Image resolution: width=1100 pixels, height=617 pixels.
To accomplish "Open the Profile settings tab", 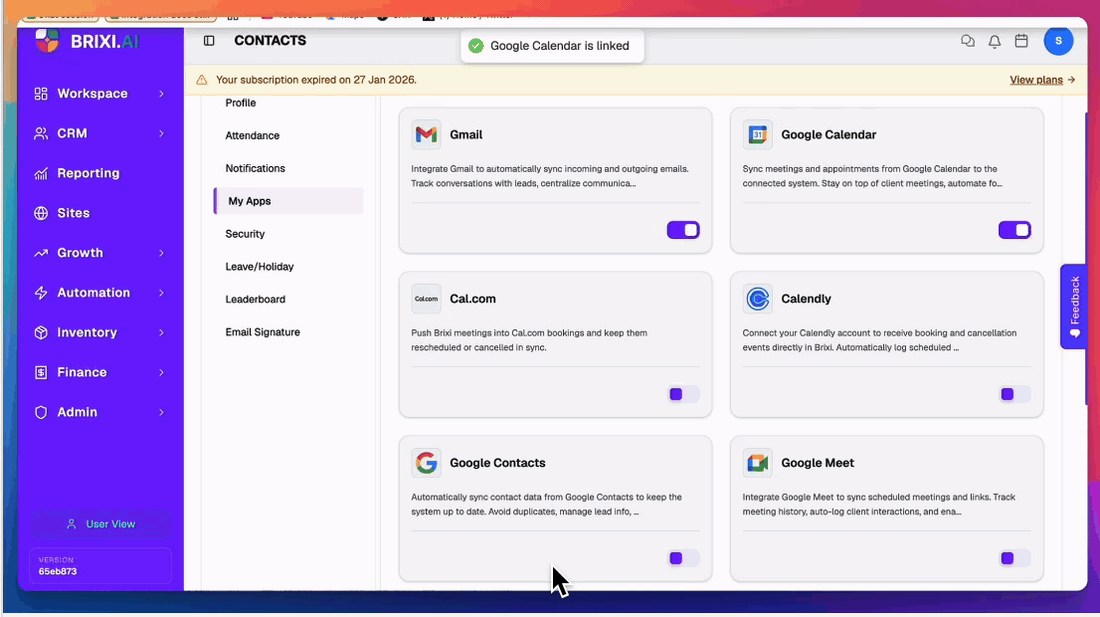I will [x=241, y=102].
